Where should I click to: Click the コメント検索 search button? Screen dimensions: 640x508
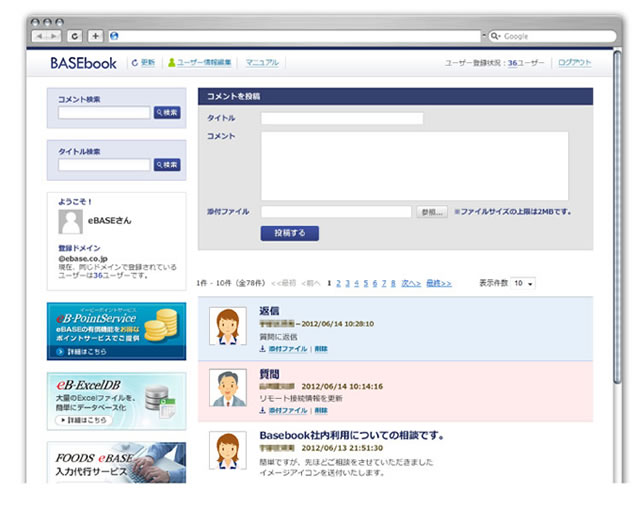167,113
